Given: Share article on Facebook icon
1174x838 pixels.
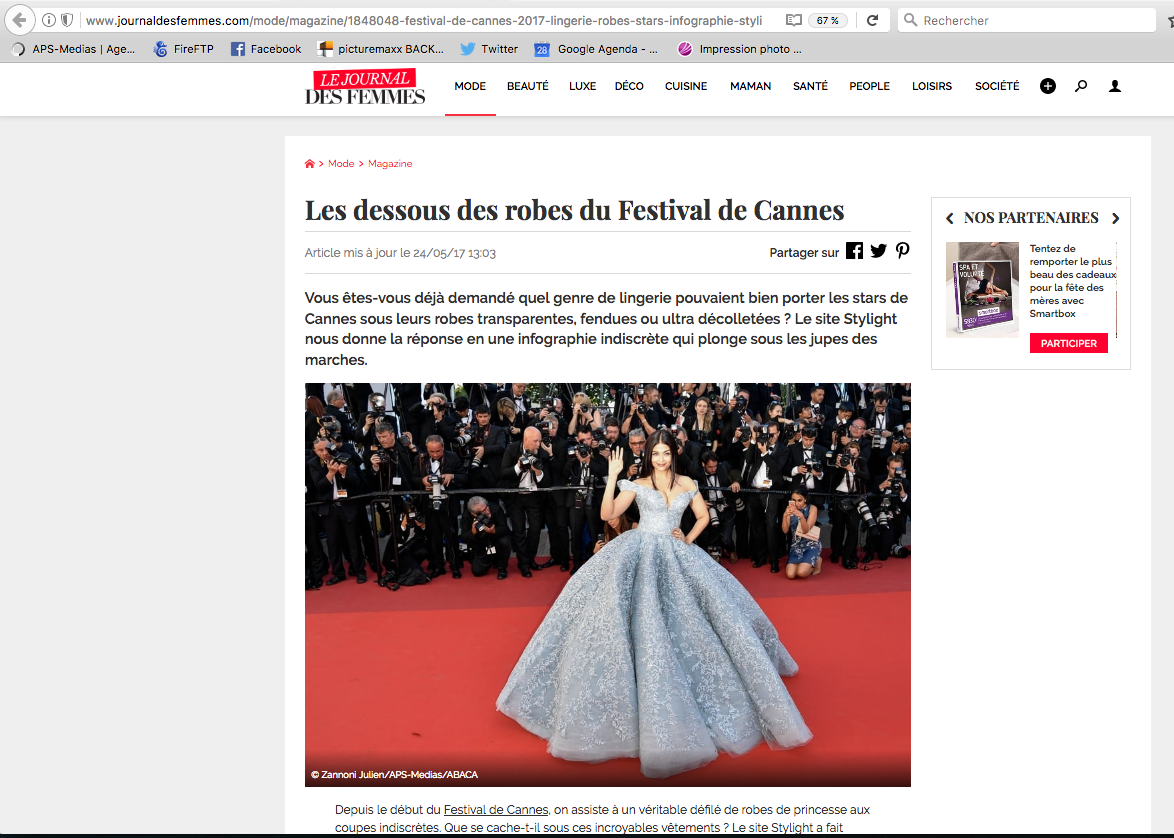Looking at the screenshot, I should pos(854,251).
